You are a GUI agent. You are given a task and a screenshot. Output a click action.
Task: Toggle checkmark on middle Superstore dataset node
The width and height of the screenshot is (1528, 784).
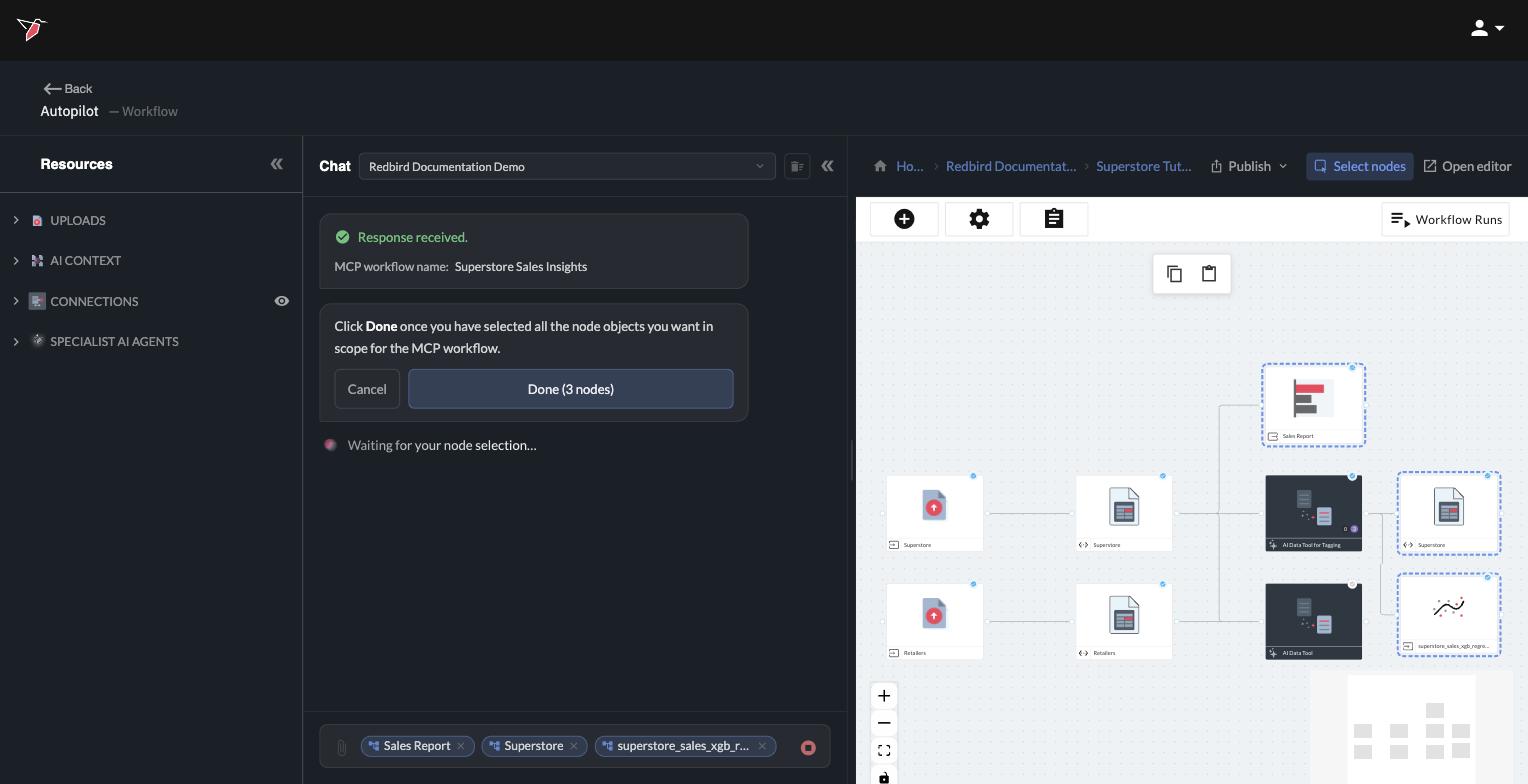tap(1163, 476)
